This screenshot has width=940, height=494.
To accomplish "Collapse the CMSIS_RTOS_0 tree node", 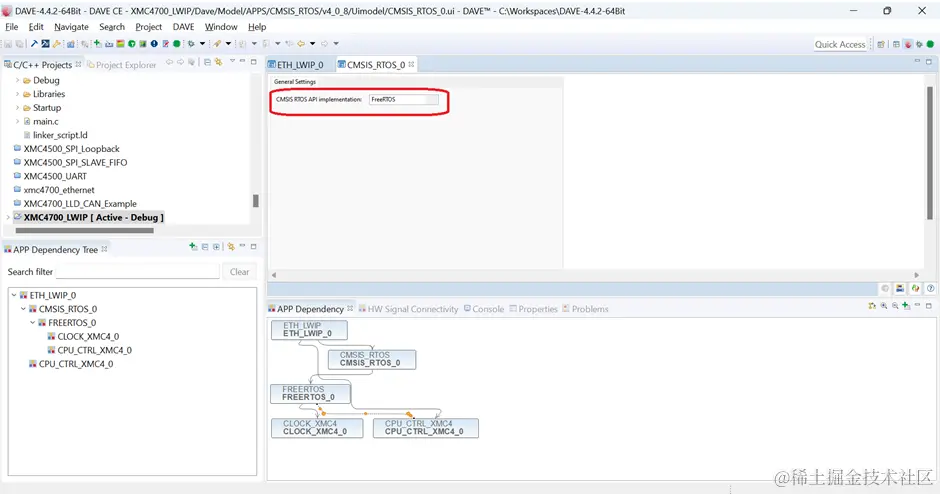I will (23, 309).
